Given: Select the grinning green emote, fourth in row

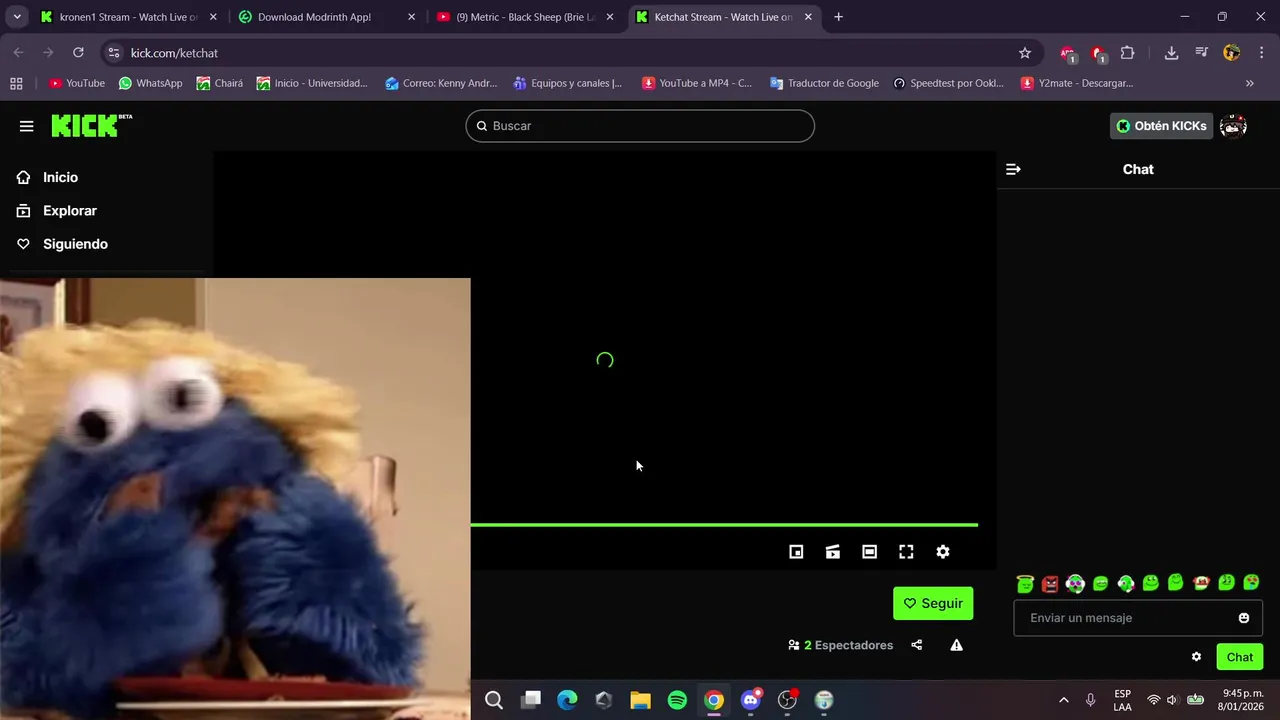Looking at the screenshot, I should (x=1100, y=583).
